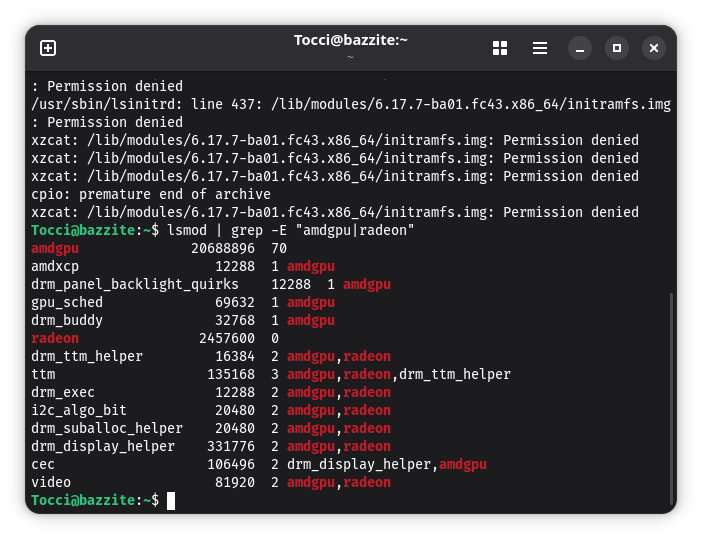Click the drm_buddy module name
This screenshot has height=539, width=702.
[x=67, y=320]
